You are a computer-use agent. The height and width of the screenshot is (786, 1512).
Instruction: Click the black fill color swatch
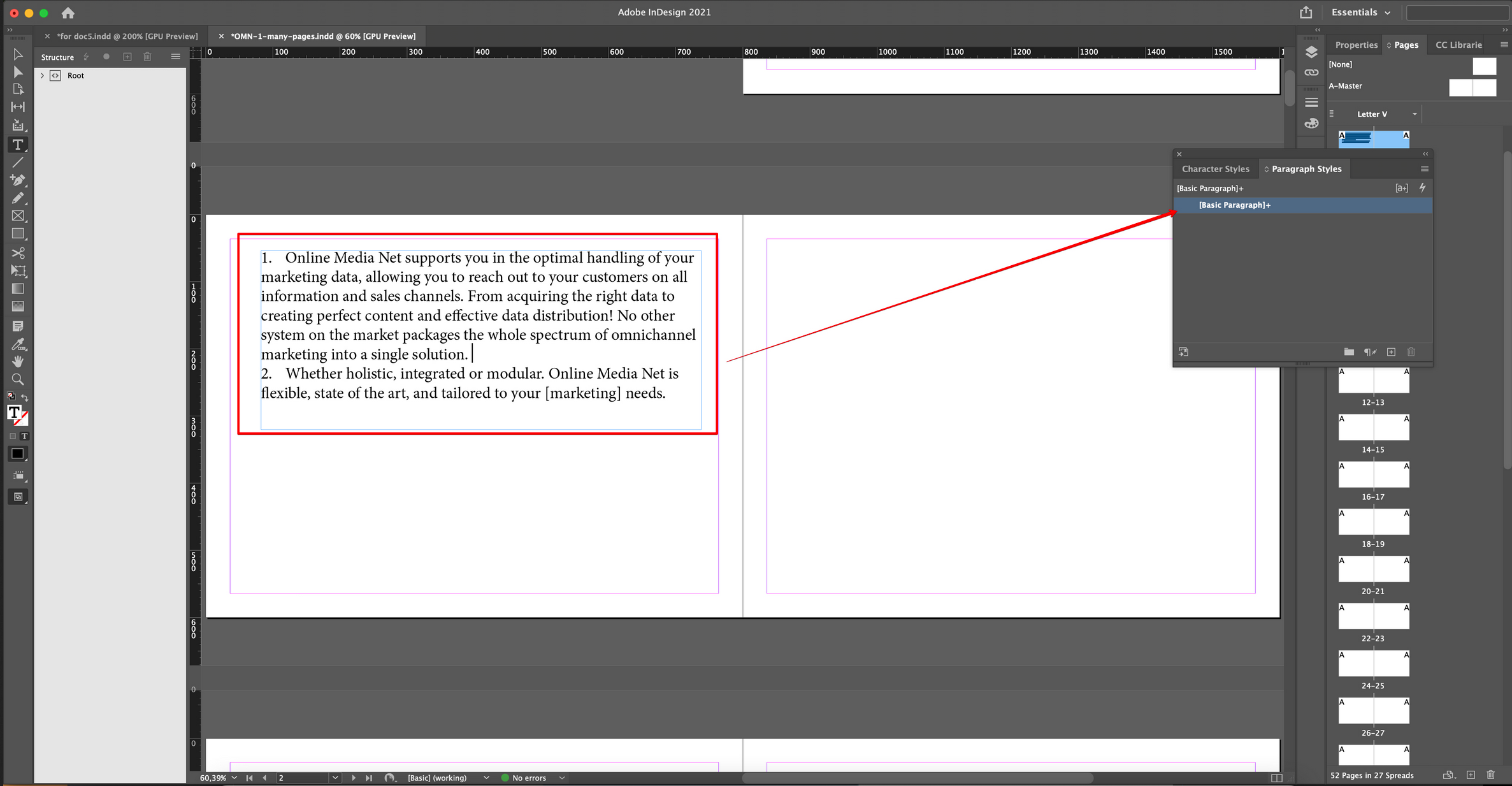point(17,453)
